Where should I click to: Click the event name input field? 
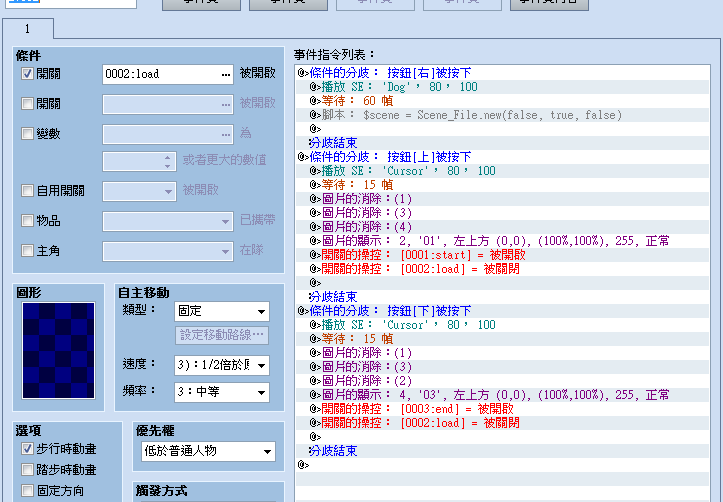[72, 3]
